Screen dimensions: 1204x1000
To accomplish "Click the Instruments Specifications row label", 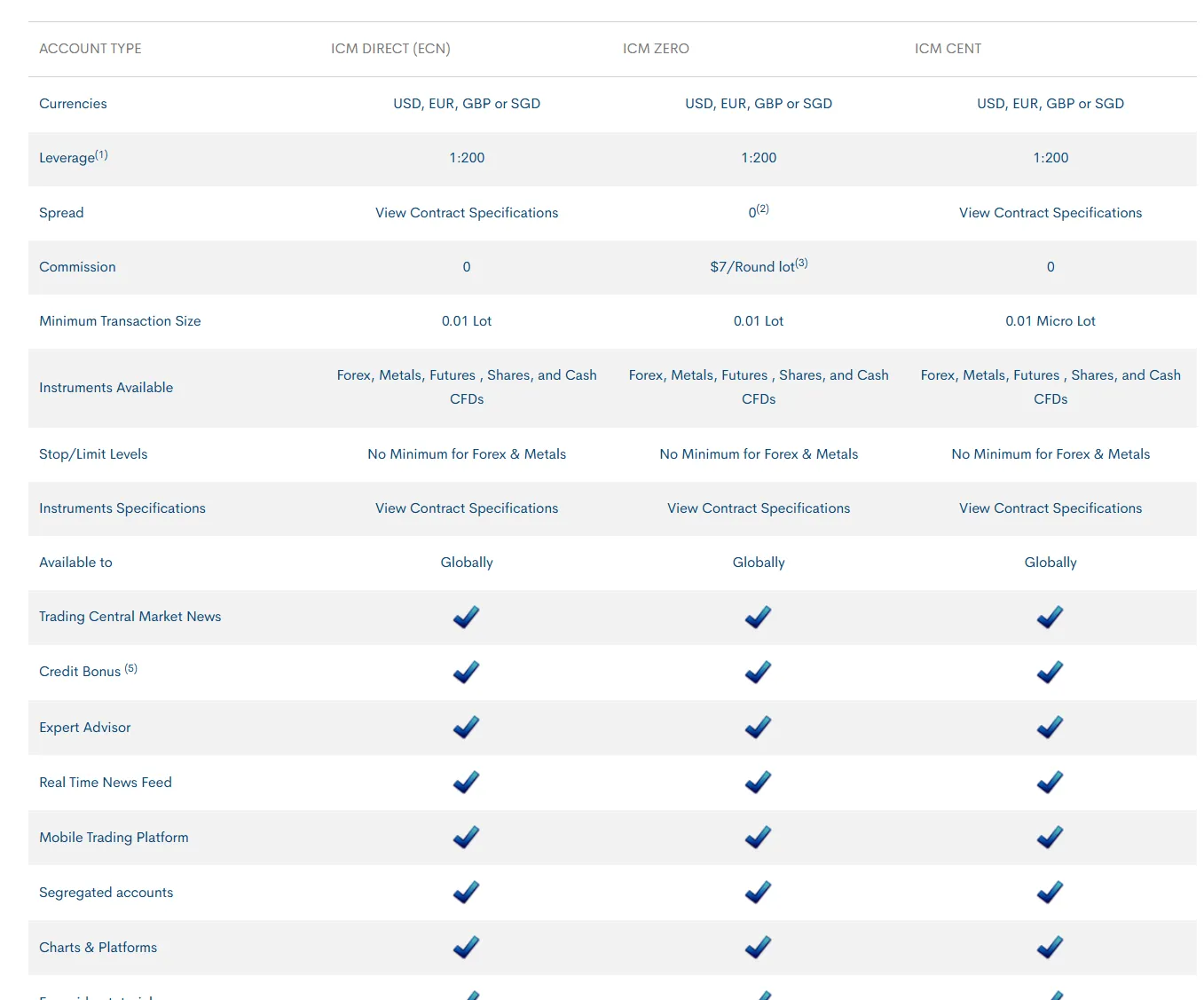I will point(122,508).
